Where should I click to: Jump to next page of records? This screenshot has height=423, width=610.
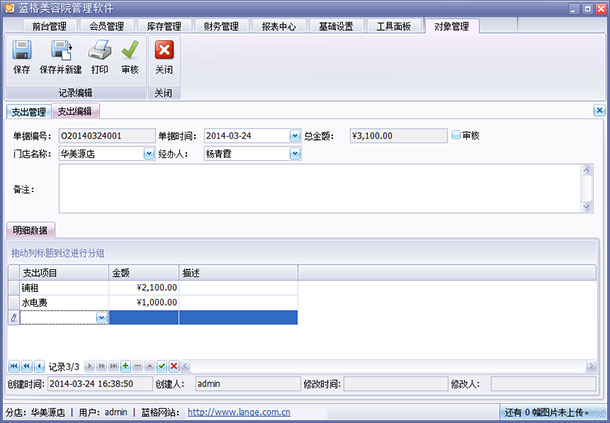point(101,366)
